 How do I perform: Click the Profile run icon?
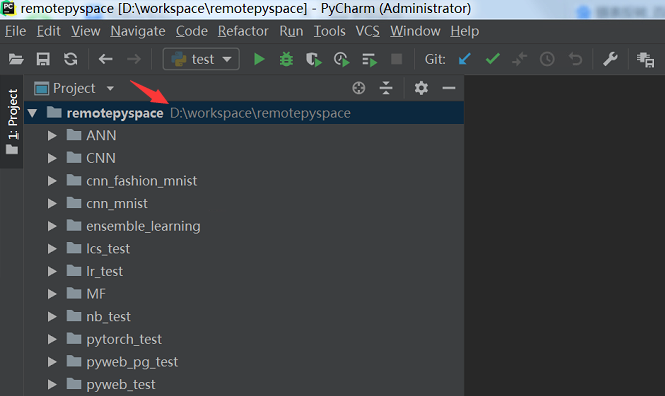(341, 59)
